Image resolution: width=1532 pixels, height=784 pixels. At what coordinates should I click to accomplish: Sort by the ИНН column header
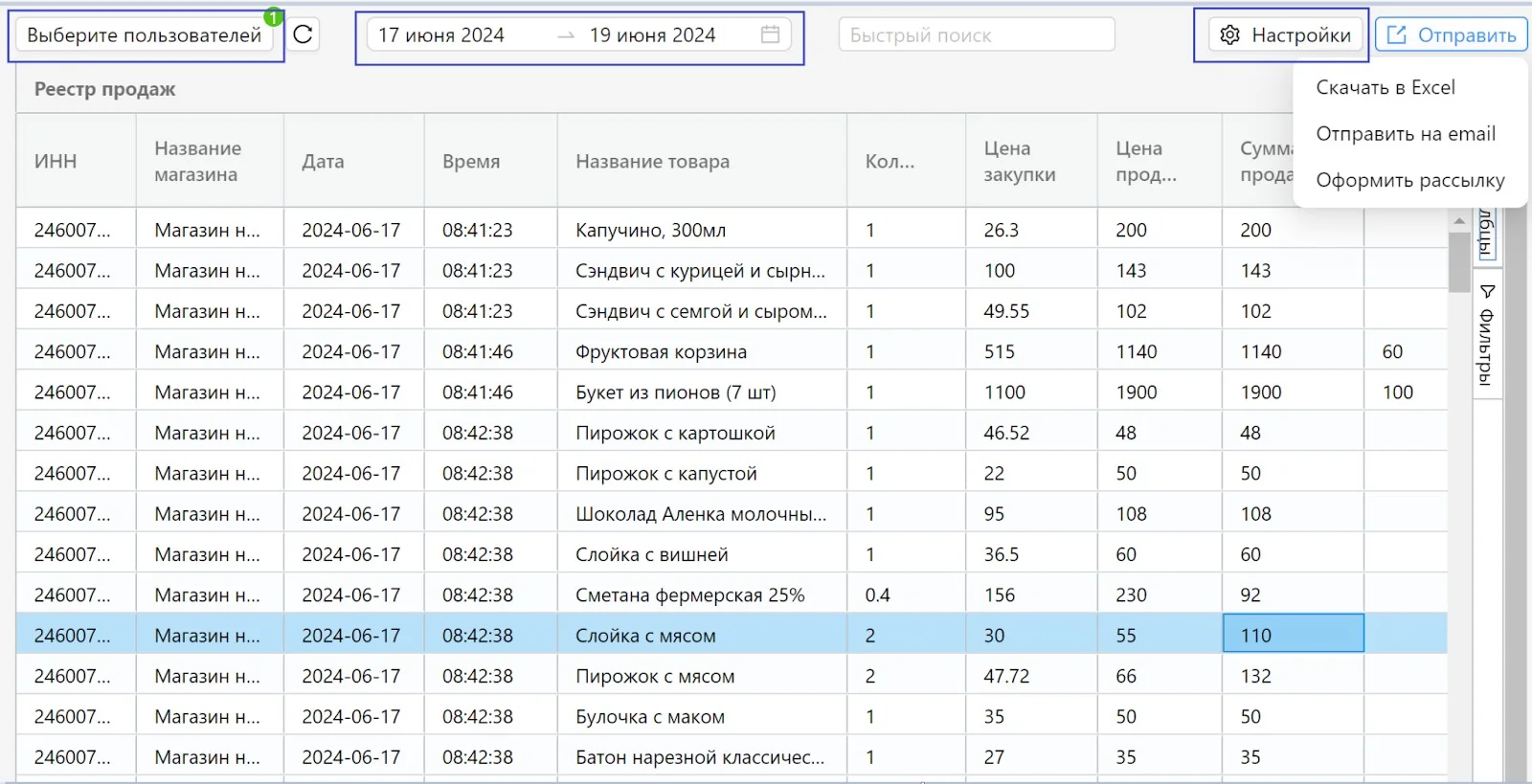(x=77, y=161)
